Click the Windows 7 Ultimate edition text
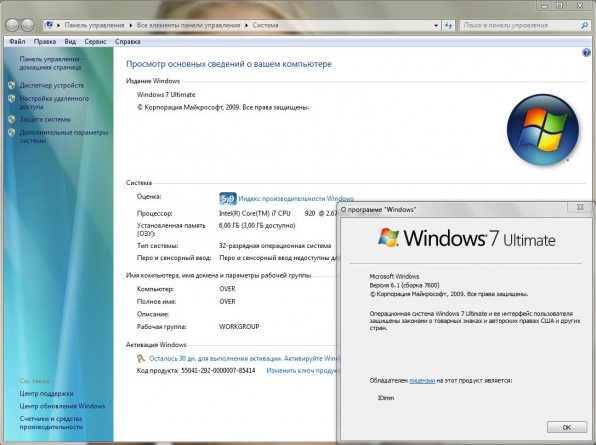Screen dimensions: 596x445 [x=166, y=95]
